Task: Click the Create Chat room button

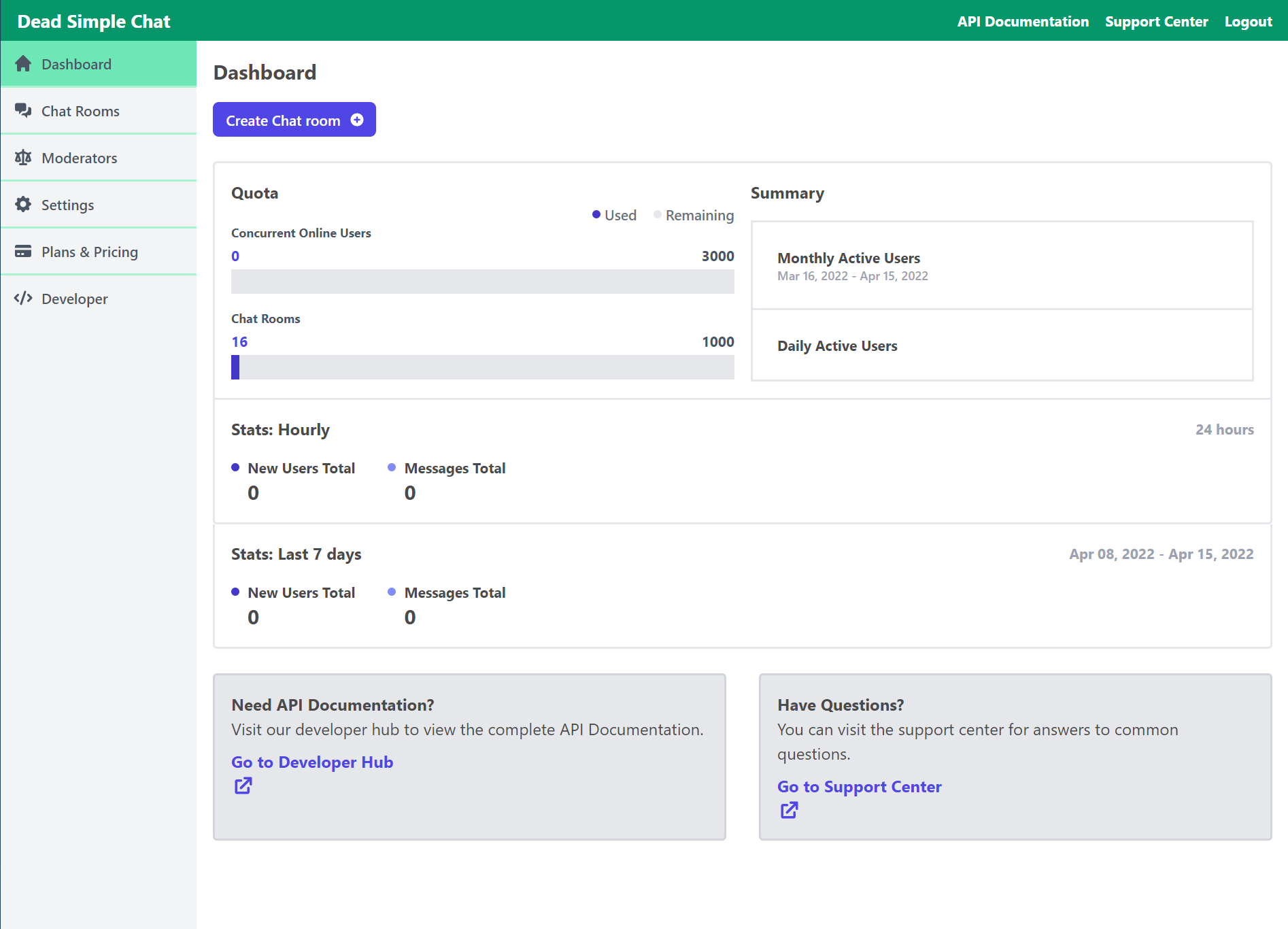Action: coord(294,120)
